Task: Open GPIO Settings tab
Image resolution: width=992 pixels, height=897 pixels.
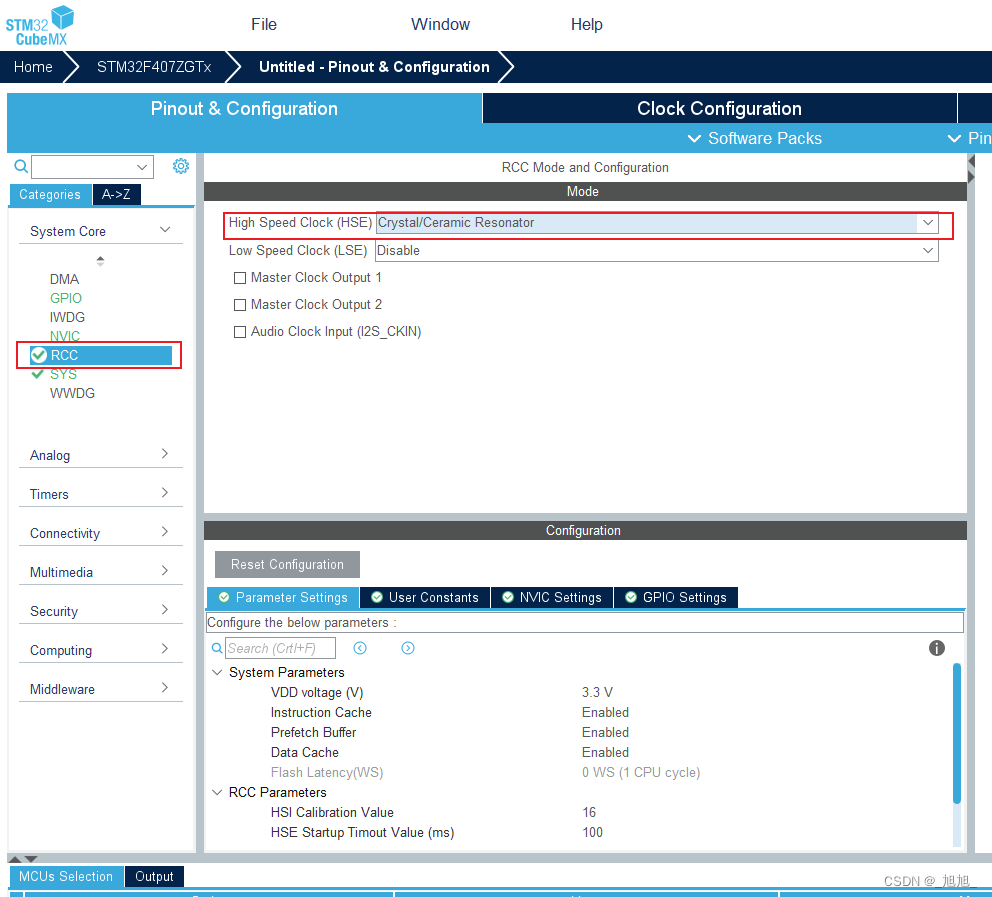Action: point(676,597)
